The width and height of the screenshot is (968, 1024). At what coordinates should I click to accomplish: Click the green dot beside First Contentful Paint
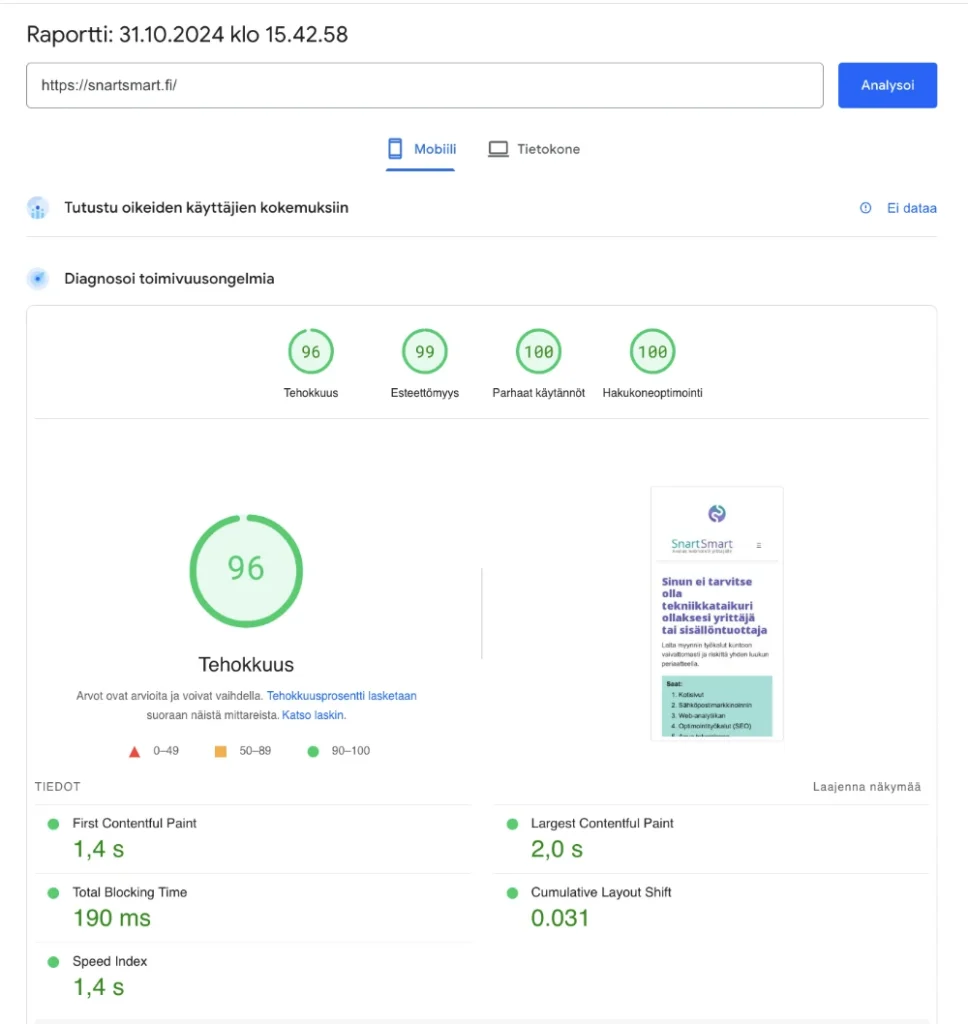coord(54,824)
